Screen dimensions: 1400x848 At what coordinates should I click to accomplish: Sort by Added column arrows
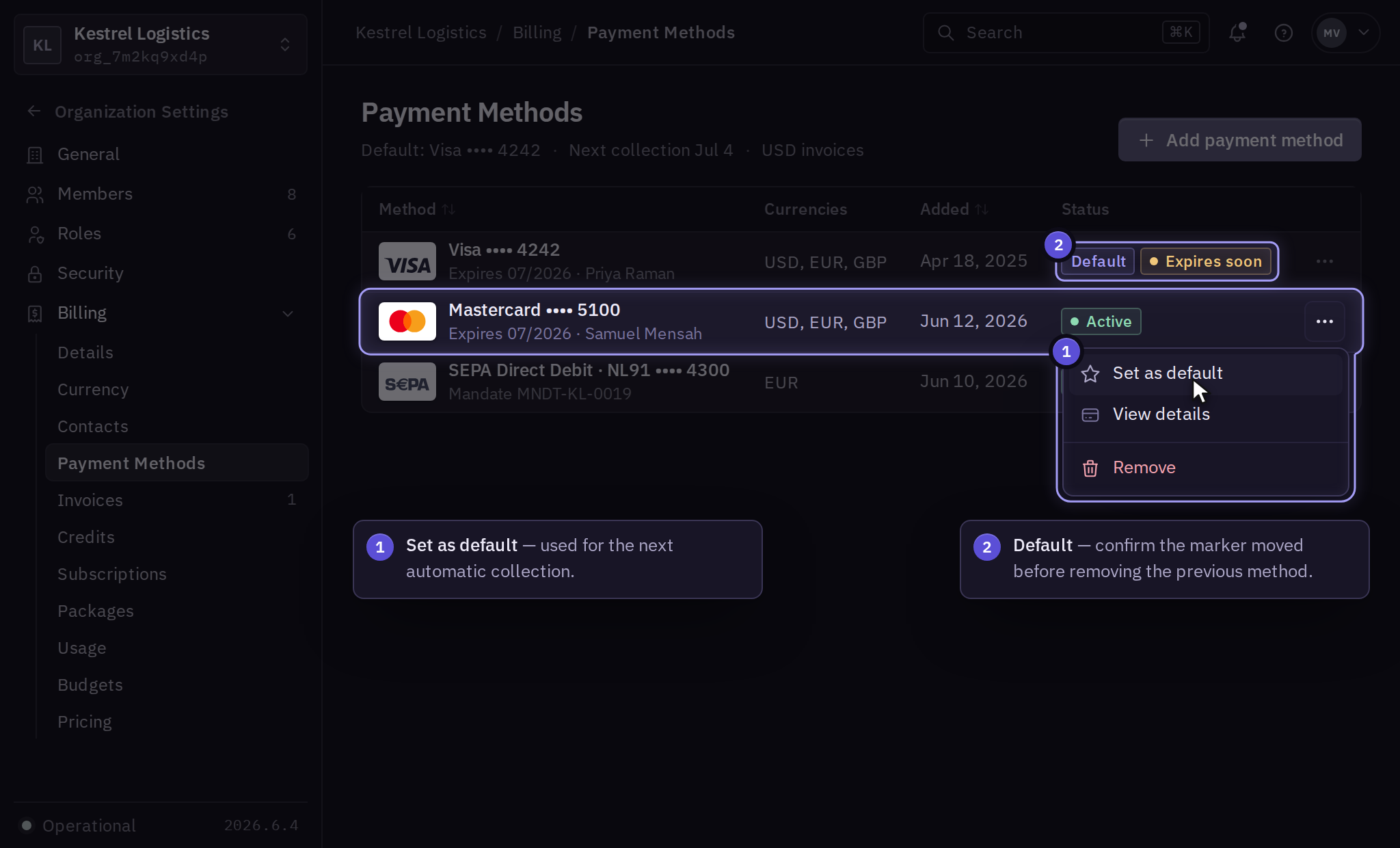982,209
